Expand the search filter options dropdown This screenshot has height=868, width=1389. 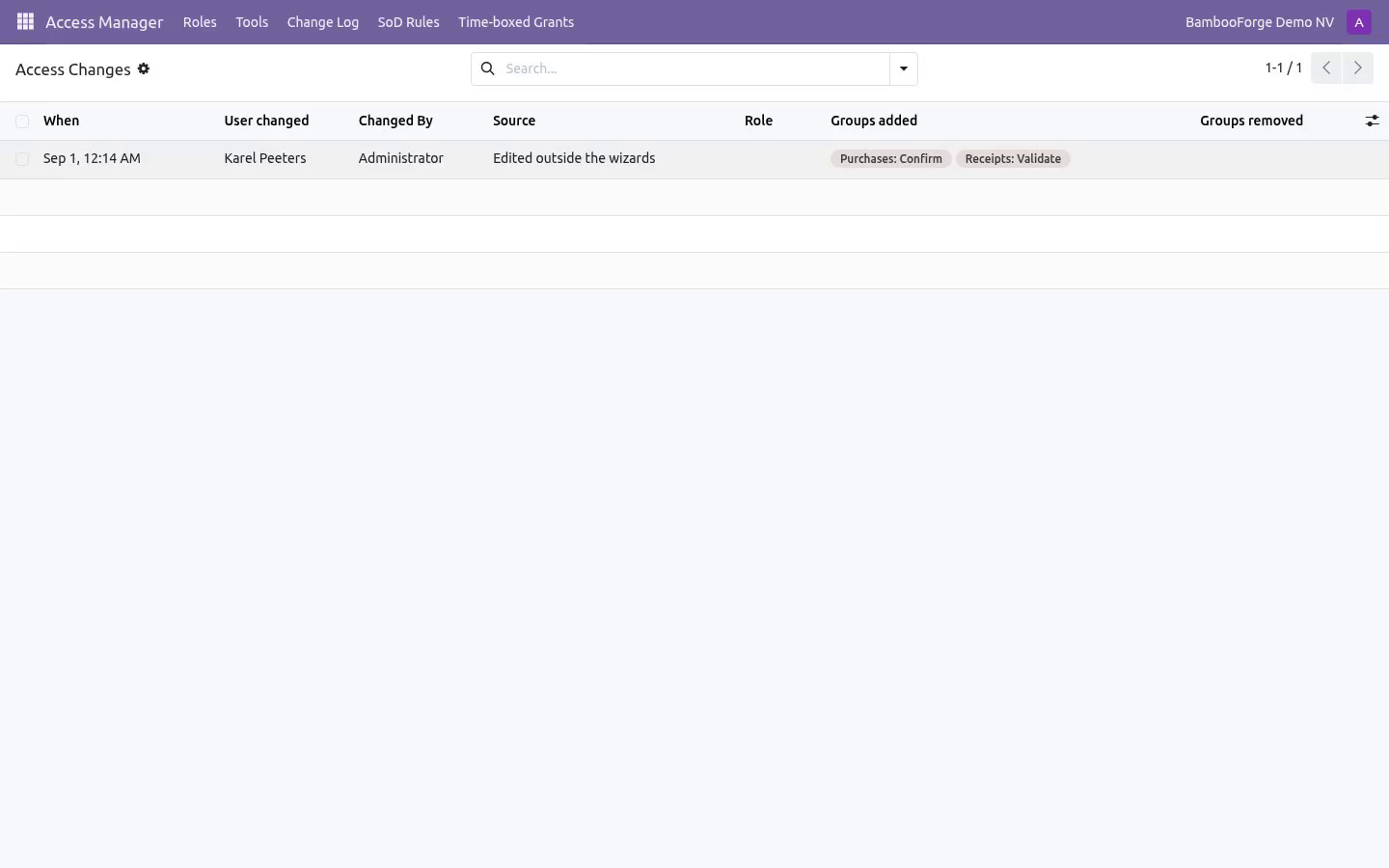point(904,68)
